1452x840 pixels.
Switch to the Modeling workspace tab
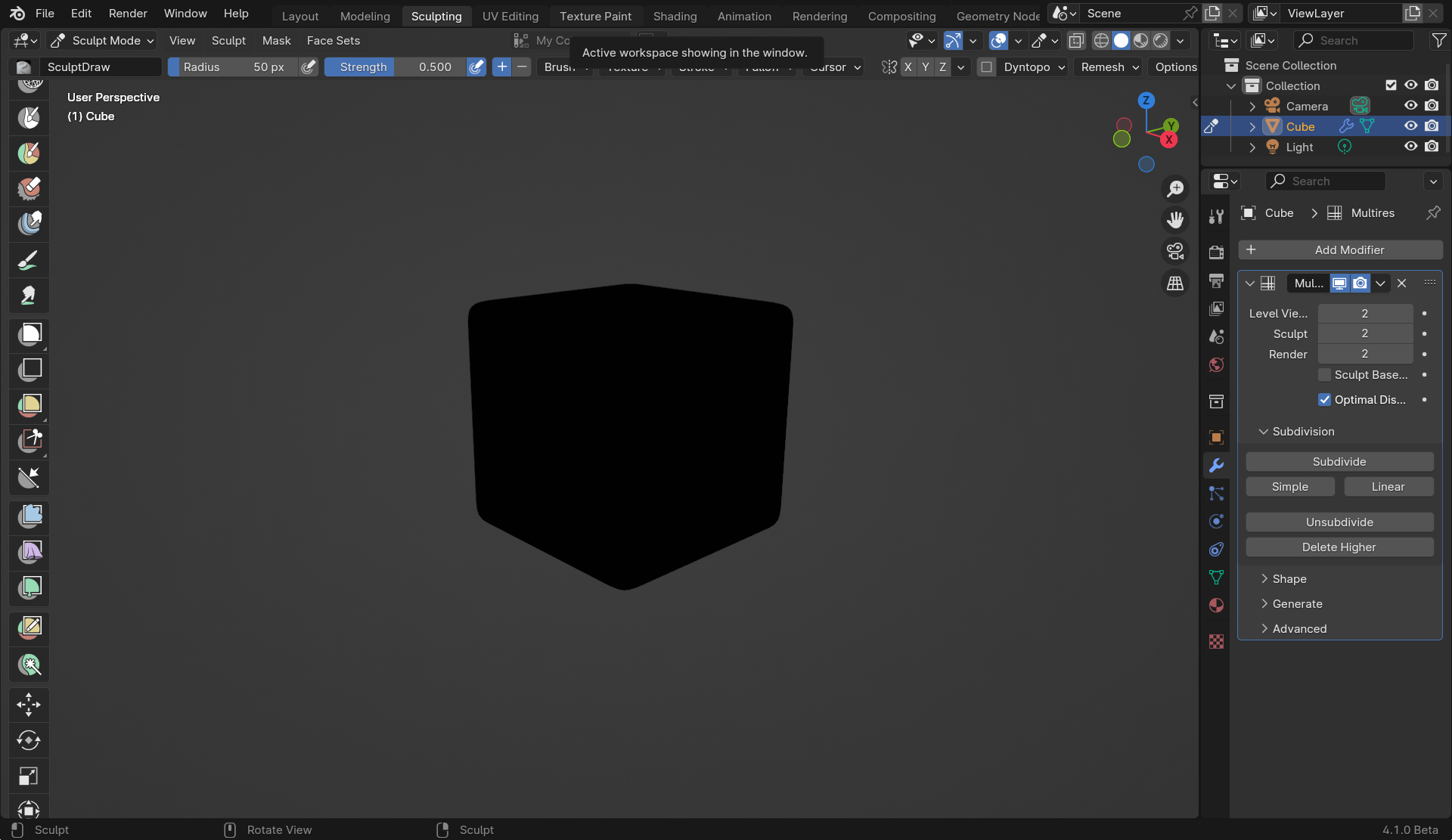pos(365,16)
